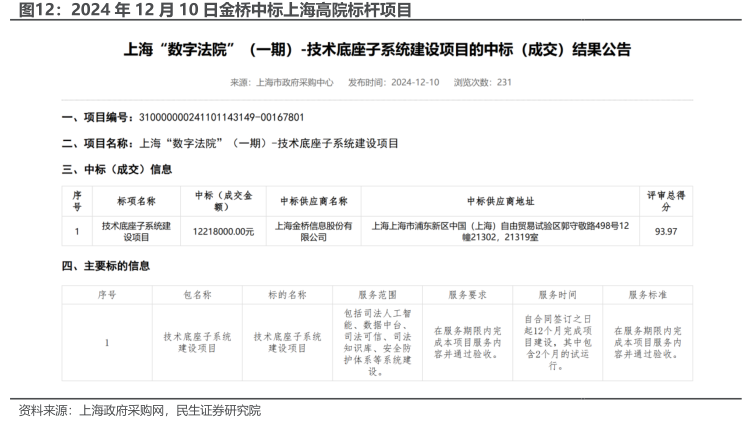Click the 包名称 column header
The height and width of the screenshot is (427, 756).
pyautogui.click(x=197, y=296)
